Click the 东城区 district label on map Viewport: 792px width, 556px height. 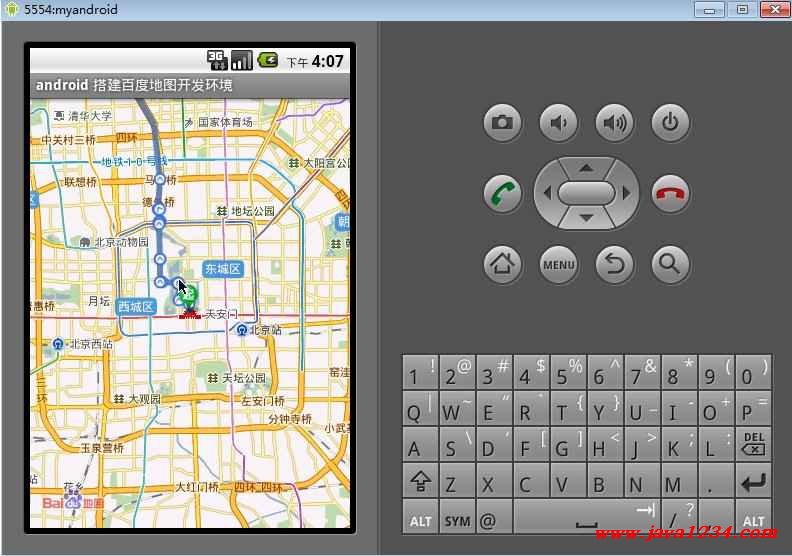tap(223, 269)
